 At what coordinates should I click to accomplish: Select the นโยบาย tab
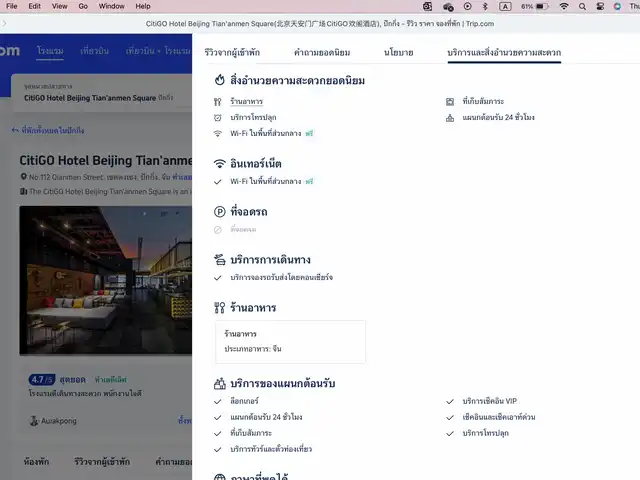pos(399,52)
